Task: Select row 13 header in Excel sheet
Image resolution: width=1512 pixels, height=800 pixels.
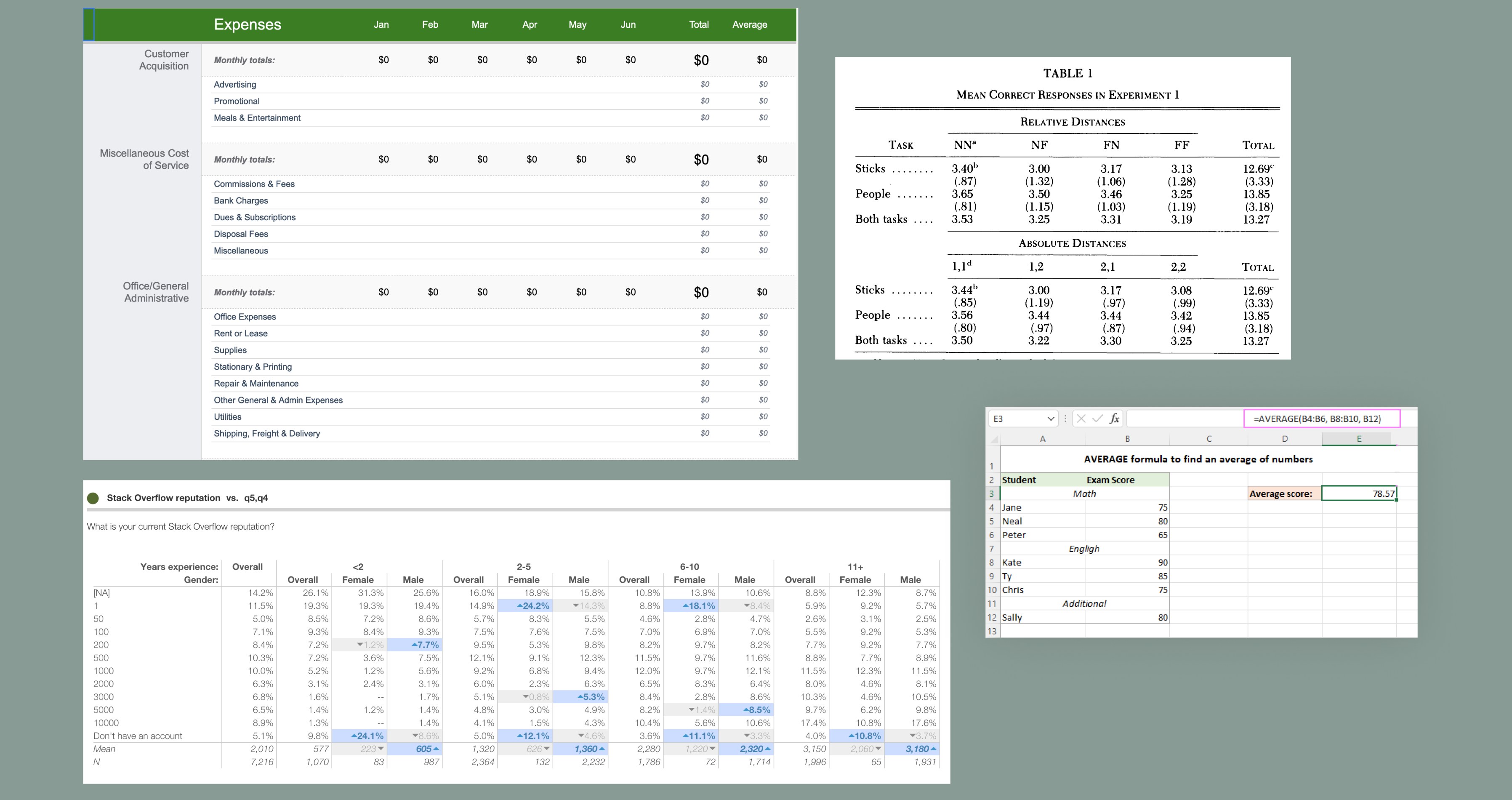Action: (992, 632)
